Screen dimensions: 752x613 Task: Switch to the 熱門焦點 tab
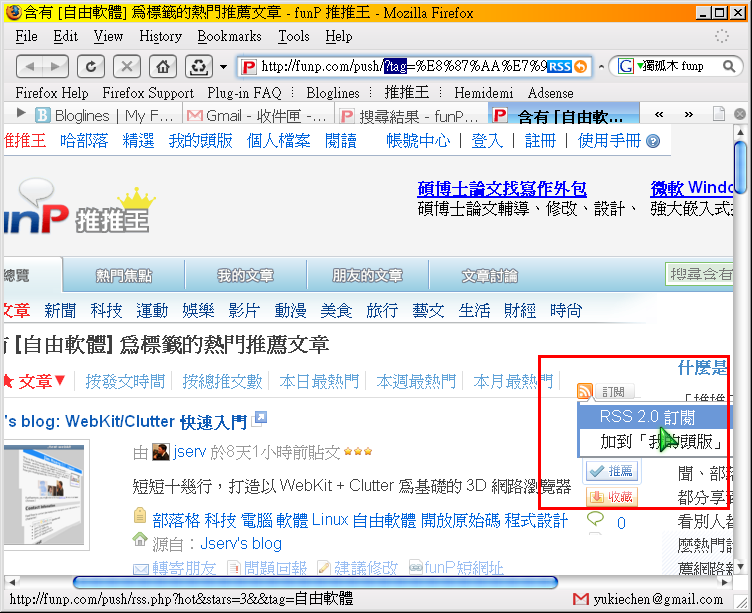pyautogui.click(x=124, y=275)
